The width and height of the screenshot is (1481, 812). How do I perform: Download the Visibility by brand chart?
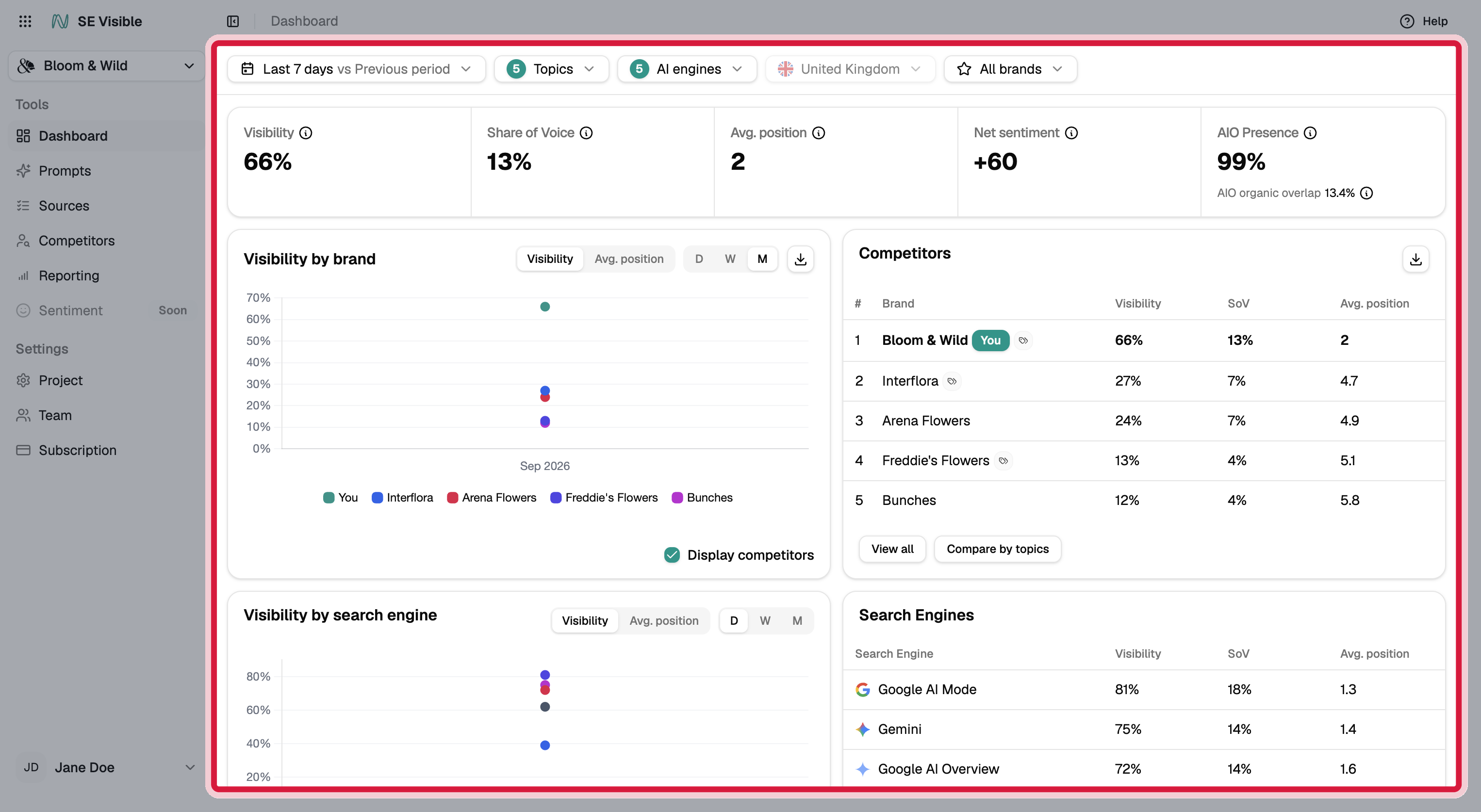(800, 259)
